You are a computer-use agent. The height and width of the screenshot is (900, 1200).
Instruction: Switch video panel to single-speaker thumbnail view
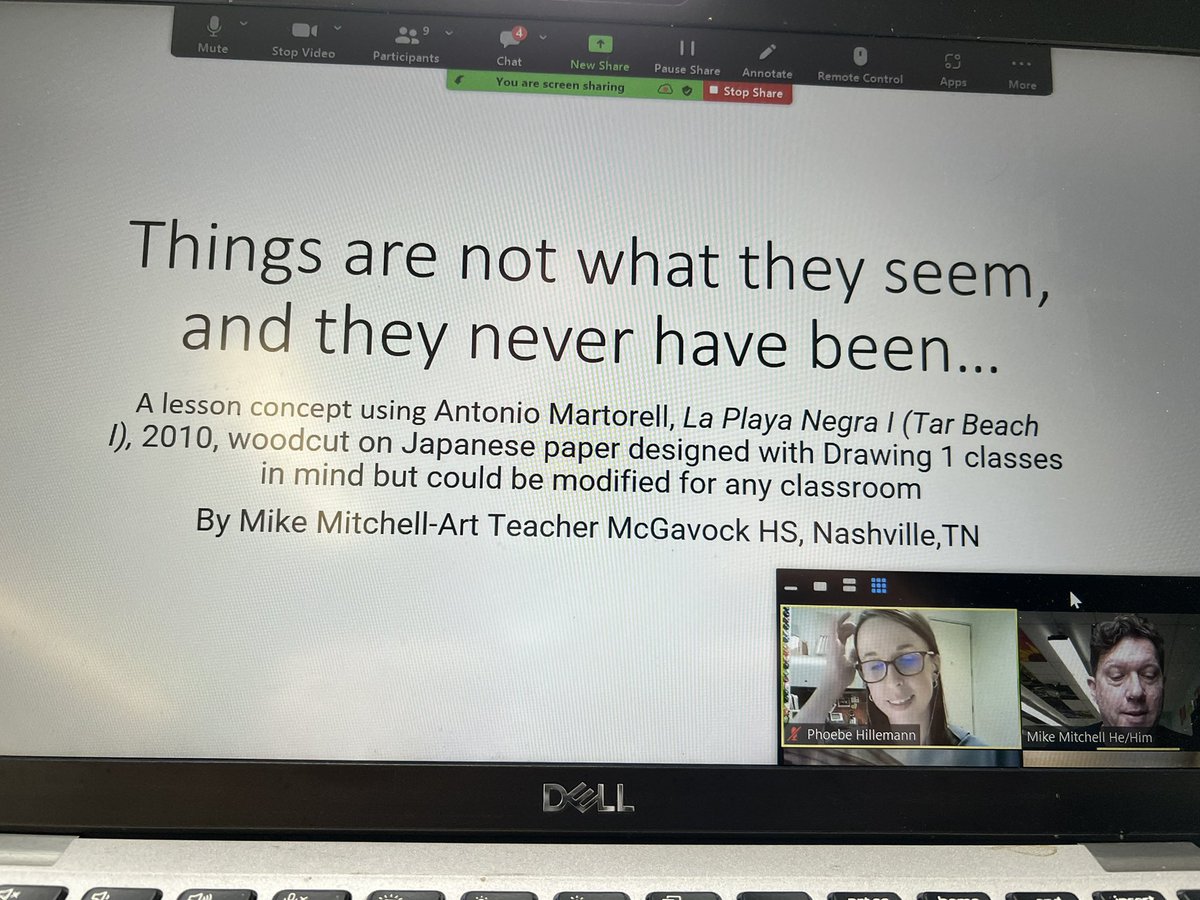[820, 587]
